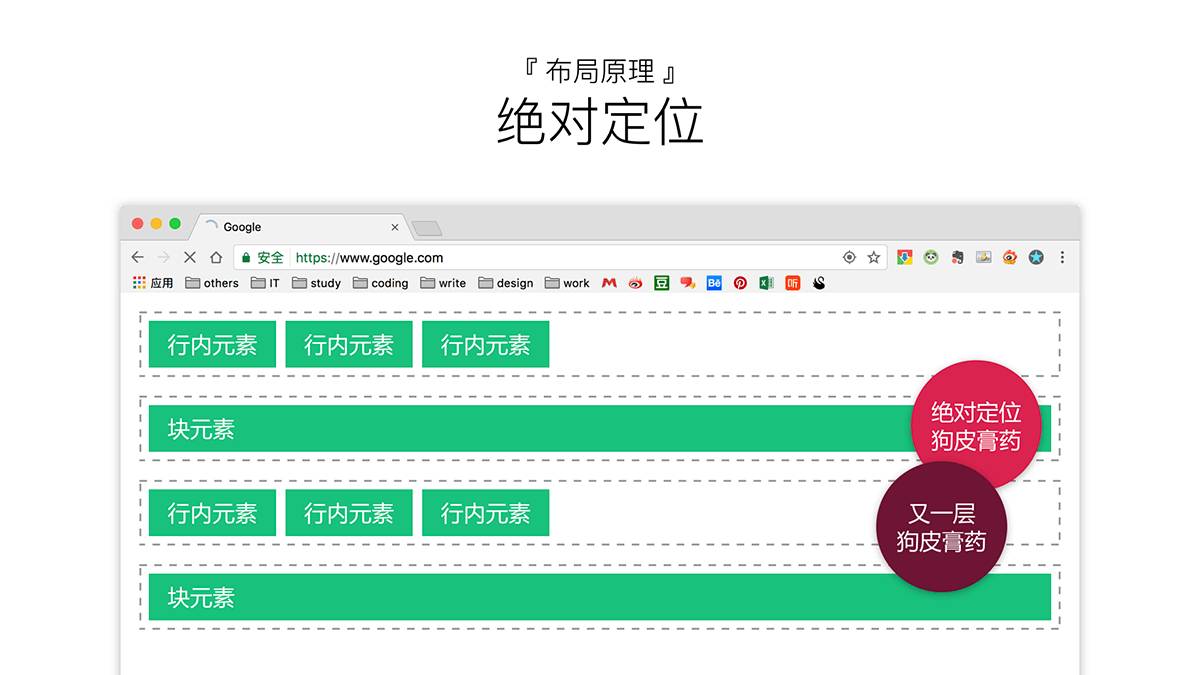Go back with the browser back arrow

138,257
